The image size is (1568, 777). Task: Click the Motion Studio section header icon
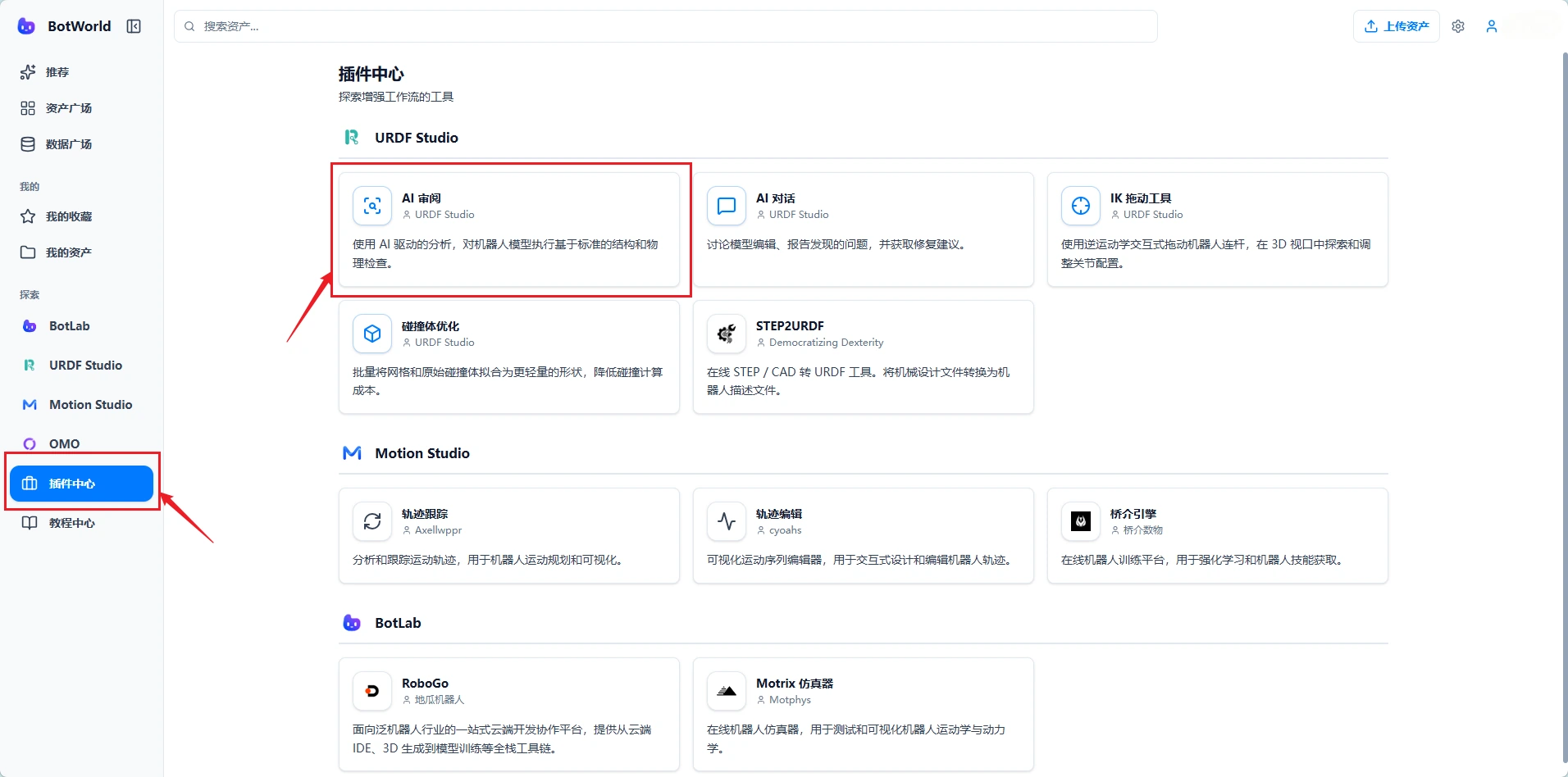(x=352, y=452)
